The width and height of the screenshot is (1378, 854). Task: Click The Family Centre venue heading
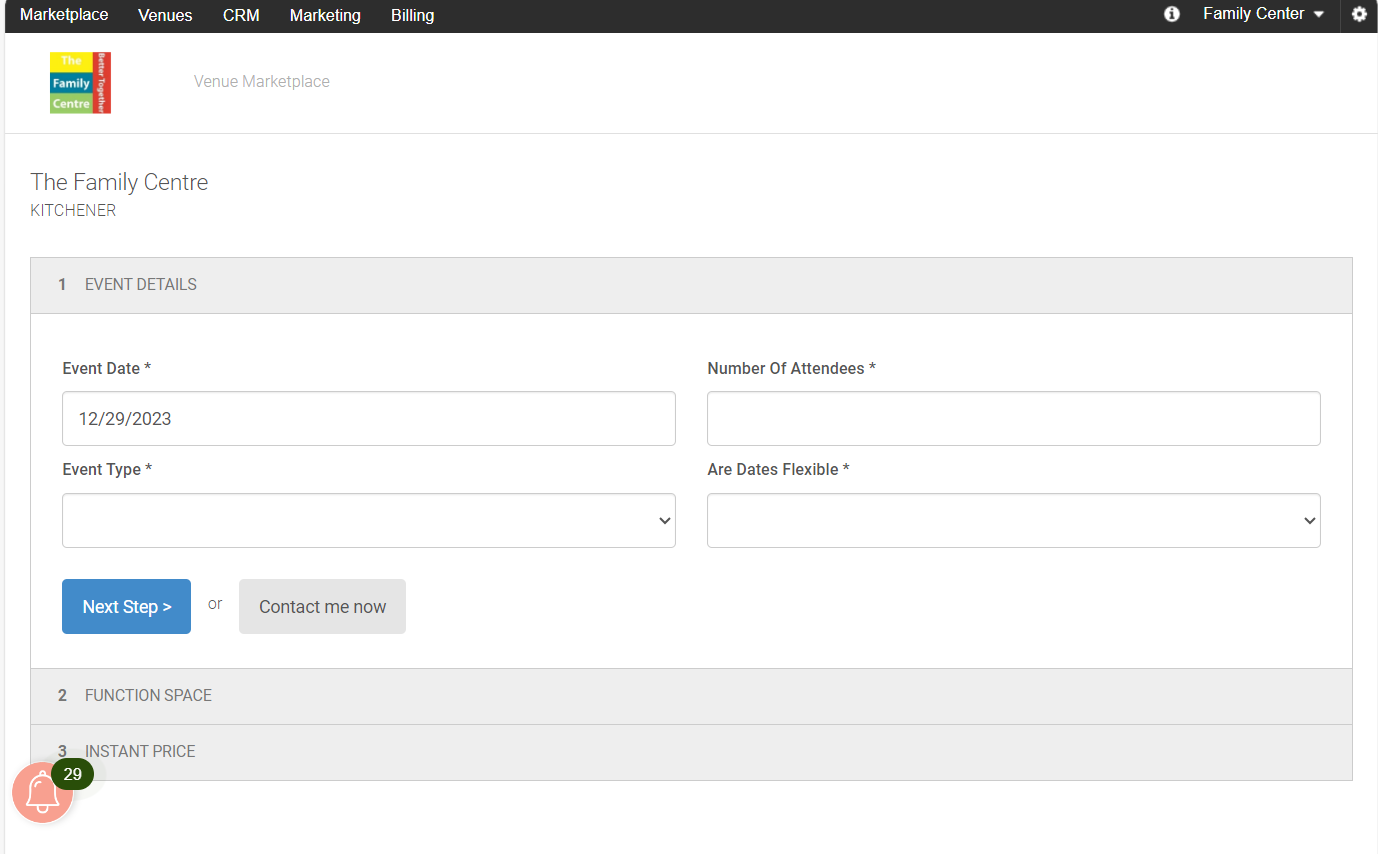(x=120, y=182)
